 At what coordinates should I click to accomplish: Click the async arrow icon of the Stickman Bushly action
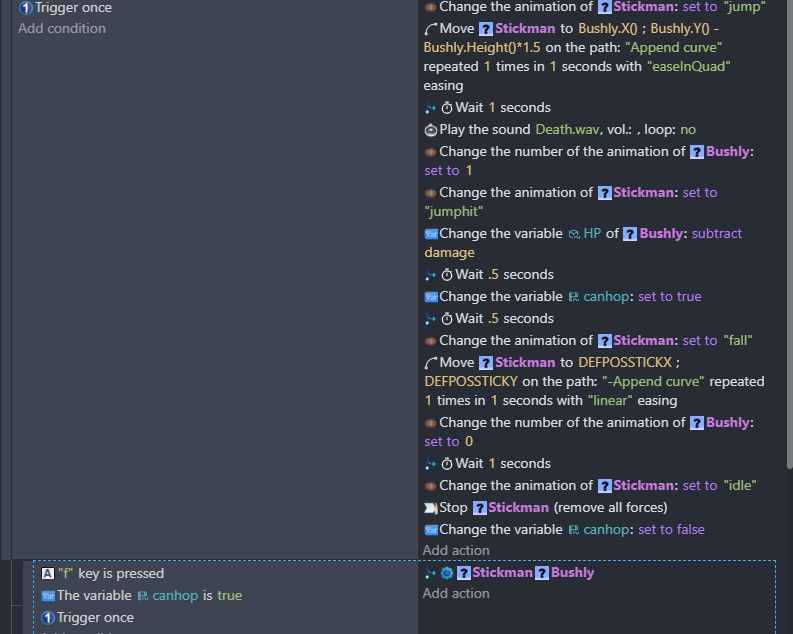430,573
